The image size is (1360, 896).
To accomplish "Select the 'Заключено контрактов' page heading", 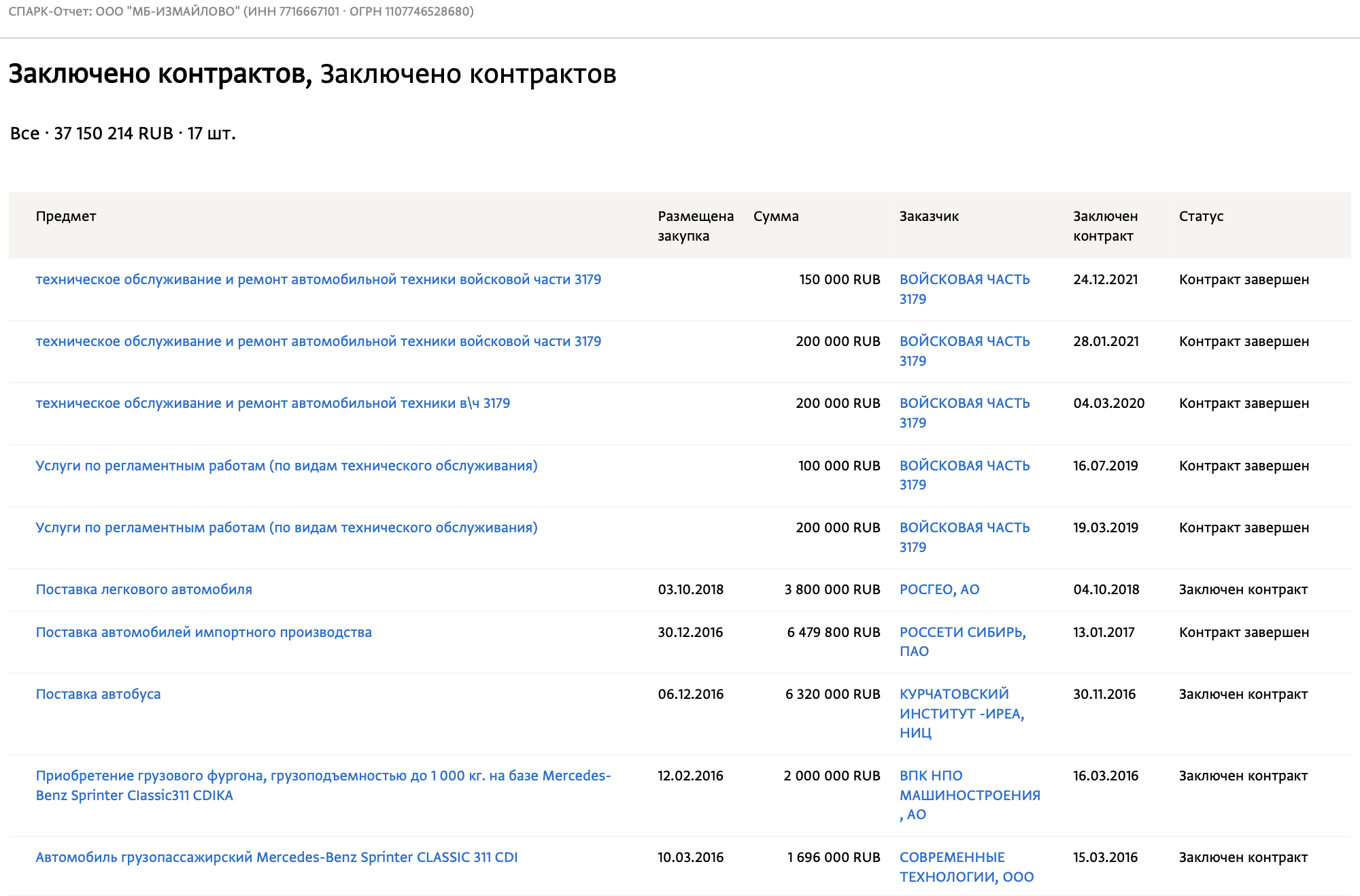I will (312, 74).
